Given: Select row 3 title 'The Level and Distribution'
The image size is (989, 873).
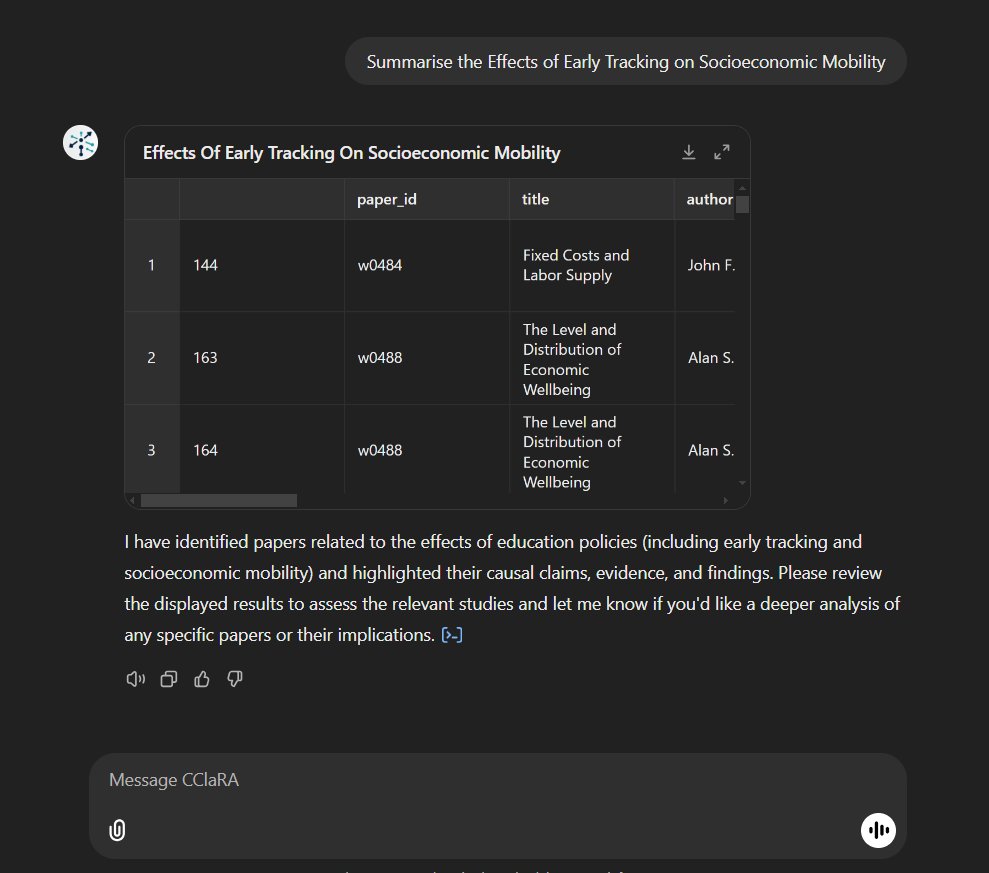Looking at the screenshot, I should click(x=592, y=451).
